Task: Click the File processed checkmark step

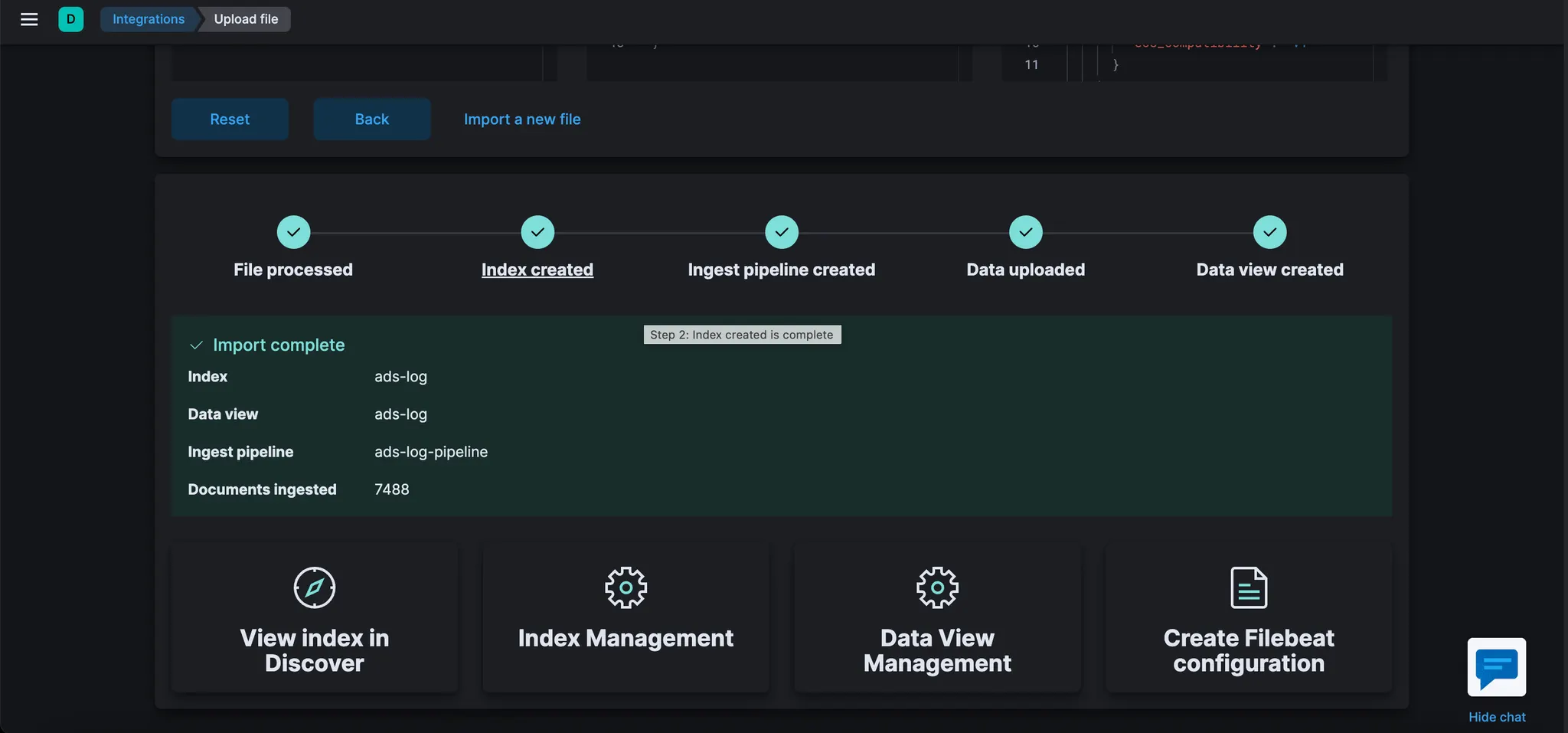Action: [x=293, y=232]
